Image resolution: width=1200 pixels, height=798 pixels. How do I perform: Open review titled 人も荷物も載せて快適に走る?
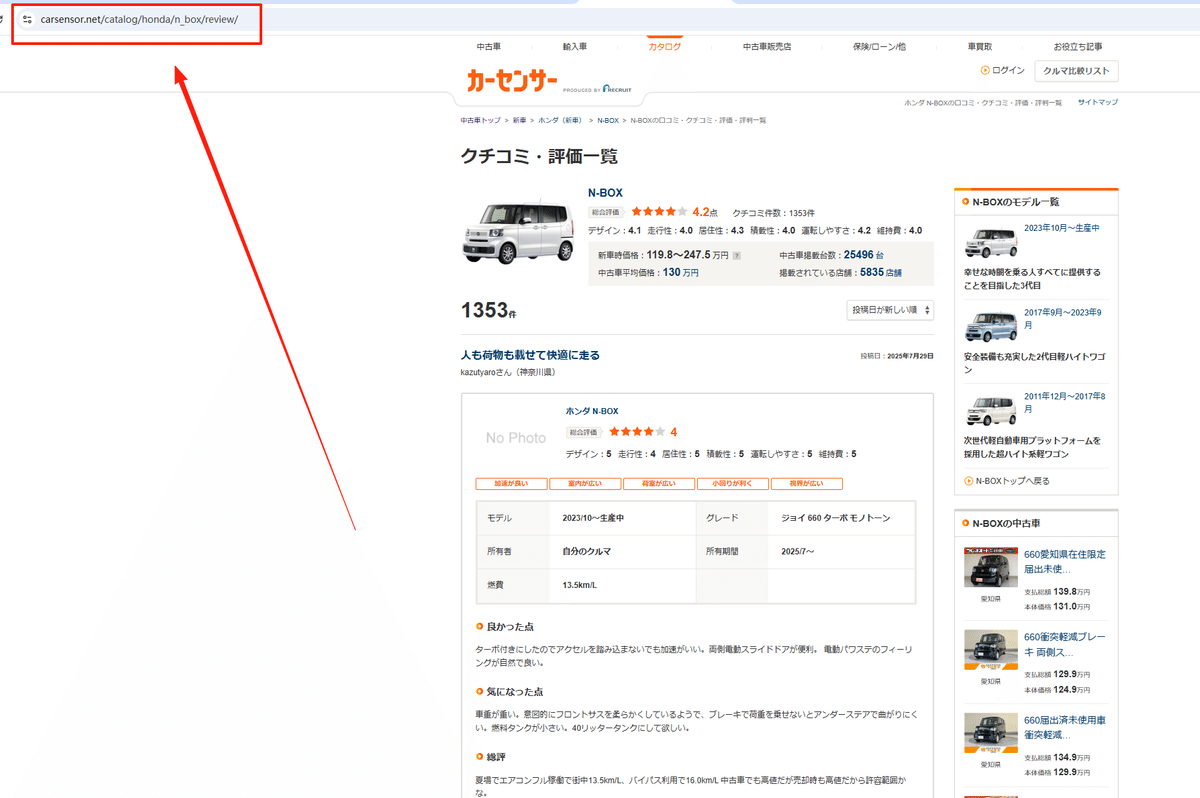[x=530, y=355]
